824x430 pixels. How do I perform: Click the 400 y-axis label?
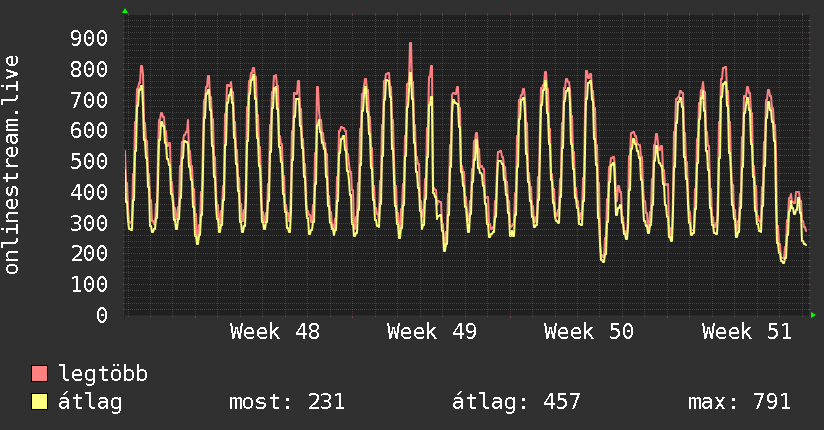click(89, 192)
